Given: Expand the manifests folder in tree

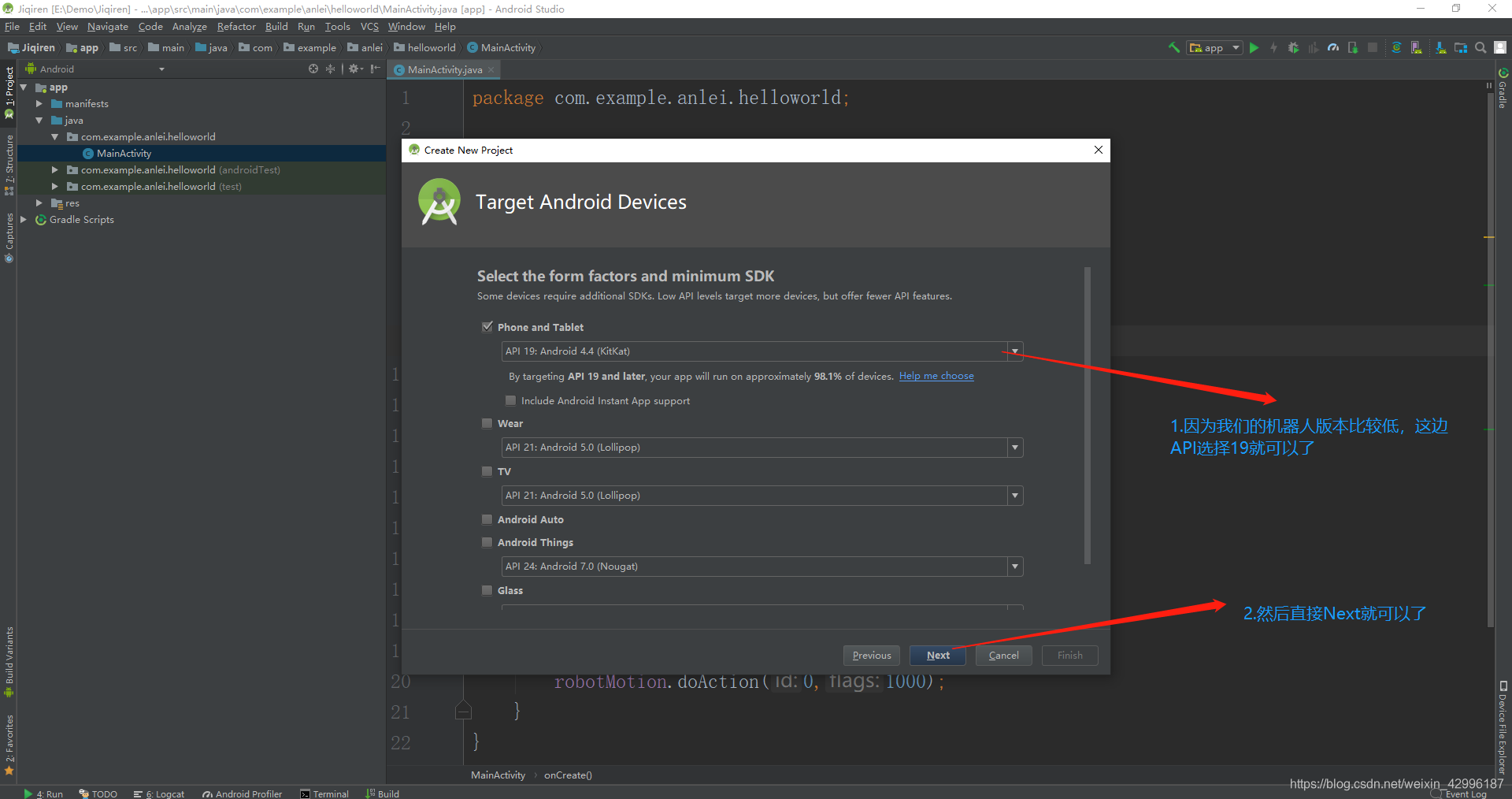Looking at the screenshot, I should (x=39, y=103).
